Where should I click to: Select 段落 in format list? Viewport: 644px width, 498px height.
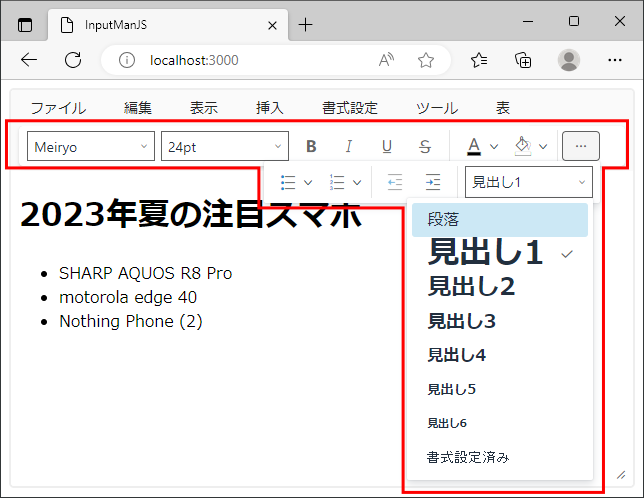click(x=500, y=220)
